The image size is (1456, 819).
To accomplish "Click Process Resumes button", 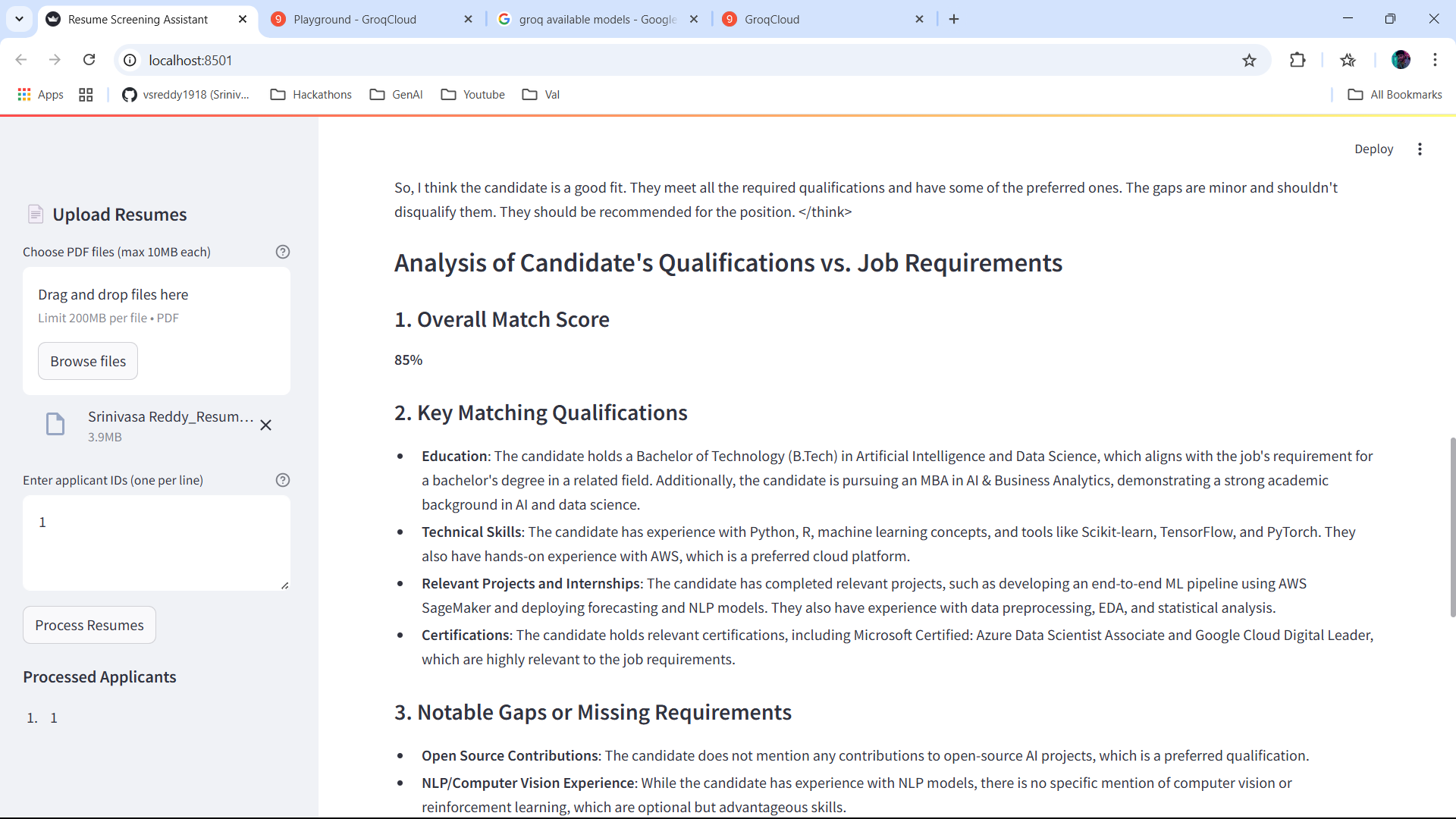I will tap(89, 626).
